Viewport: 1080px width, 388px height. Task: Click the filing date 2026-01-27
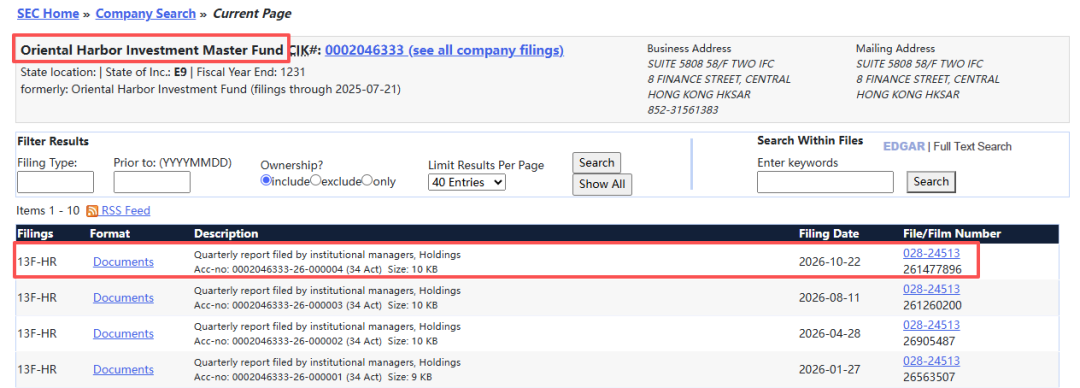click(x=829, y=369)
